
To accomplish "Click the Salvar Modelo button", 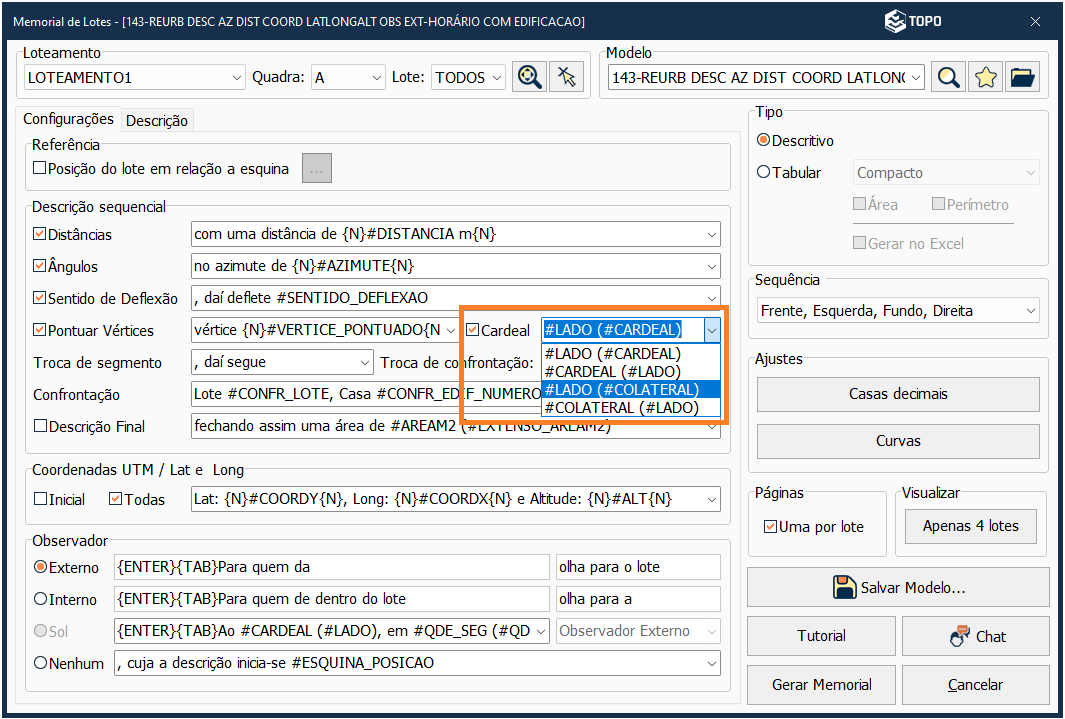I will click(x=897, y=587).
